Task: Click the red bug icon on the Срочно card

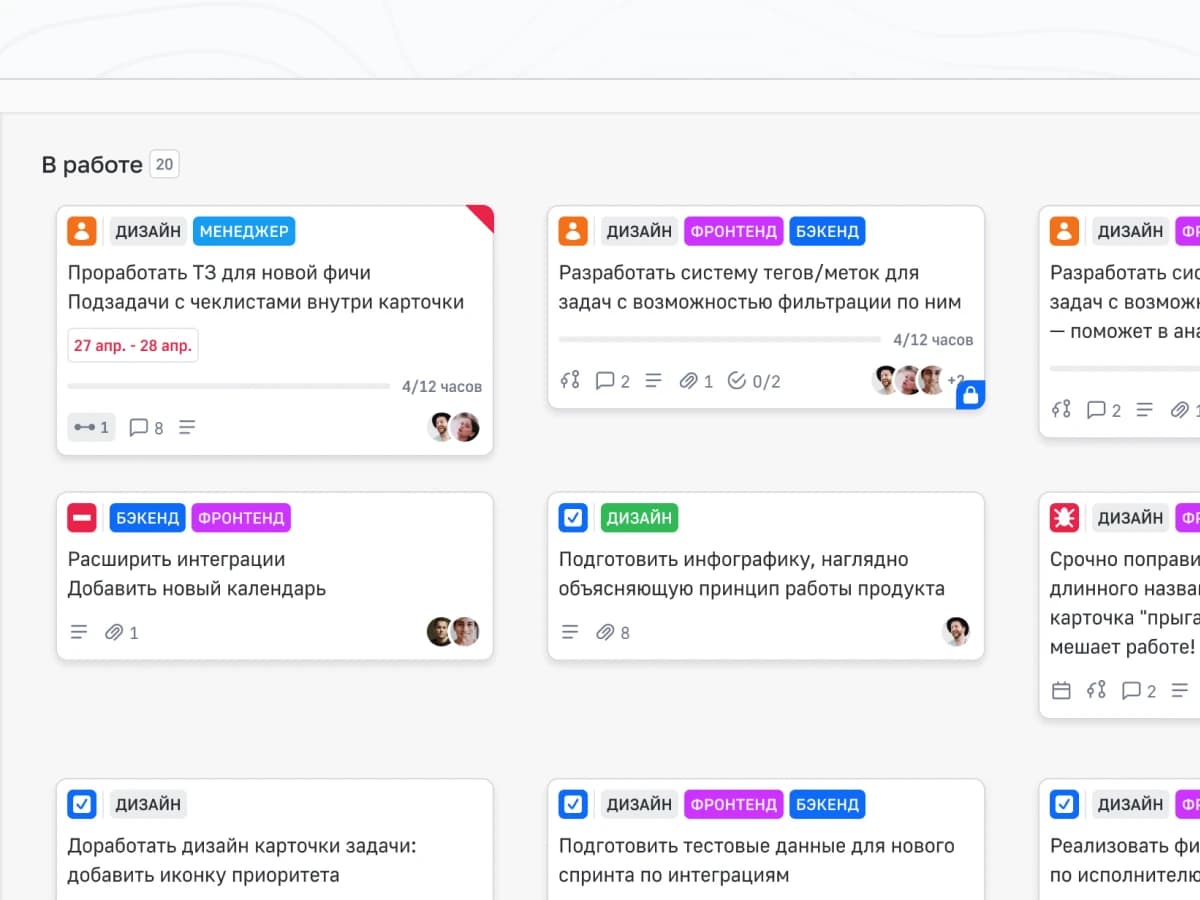Action: click(1063, 518)
